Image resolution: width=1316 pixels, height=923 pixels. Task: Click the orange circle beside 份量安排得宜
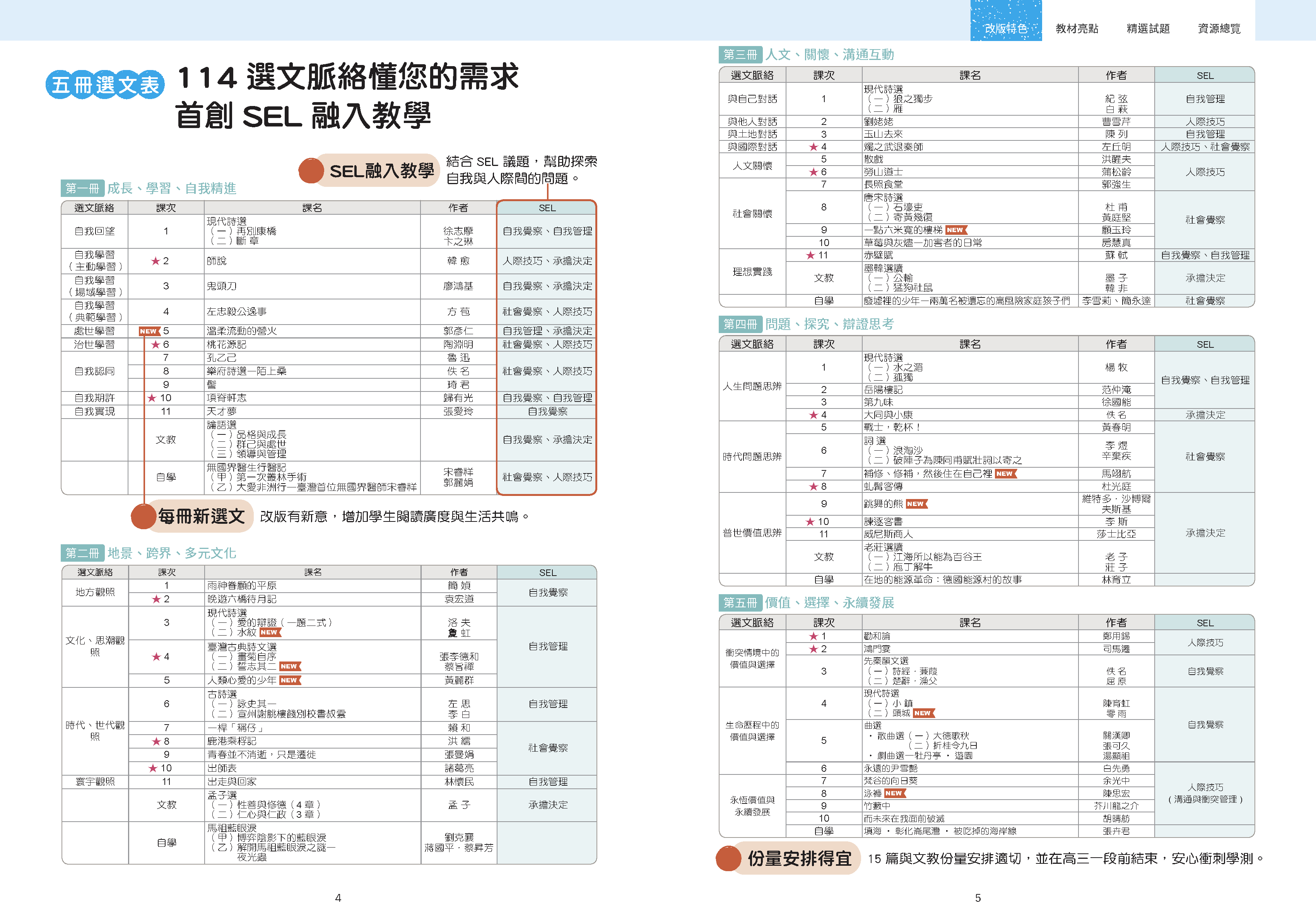coord(728,858)
